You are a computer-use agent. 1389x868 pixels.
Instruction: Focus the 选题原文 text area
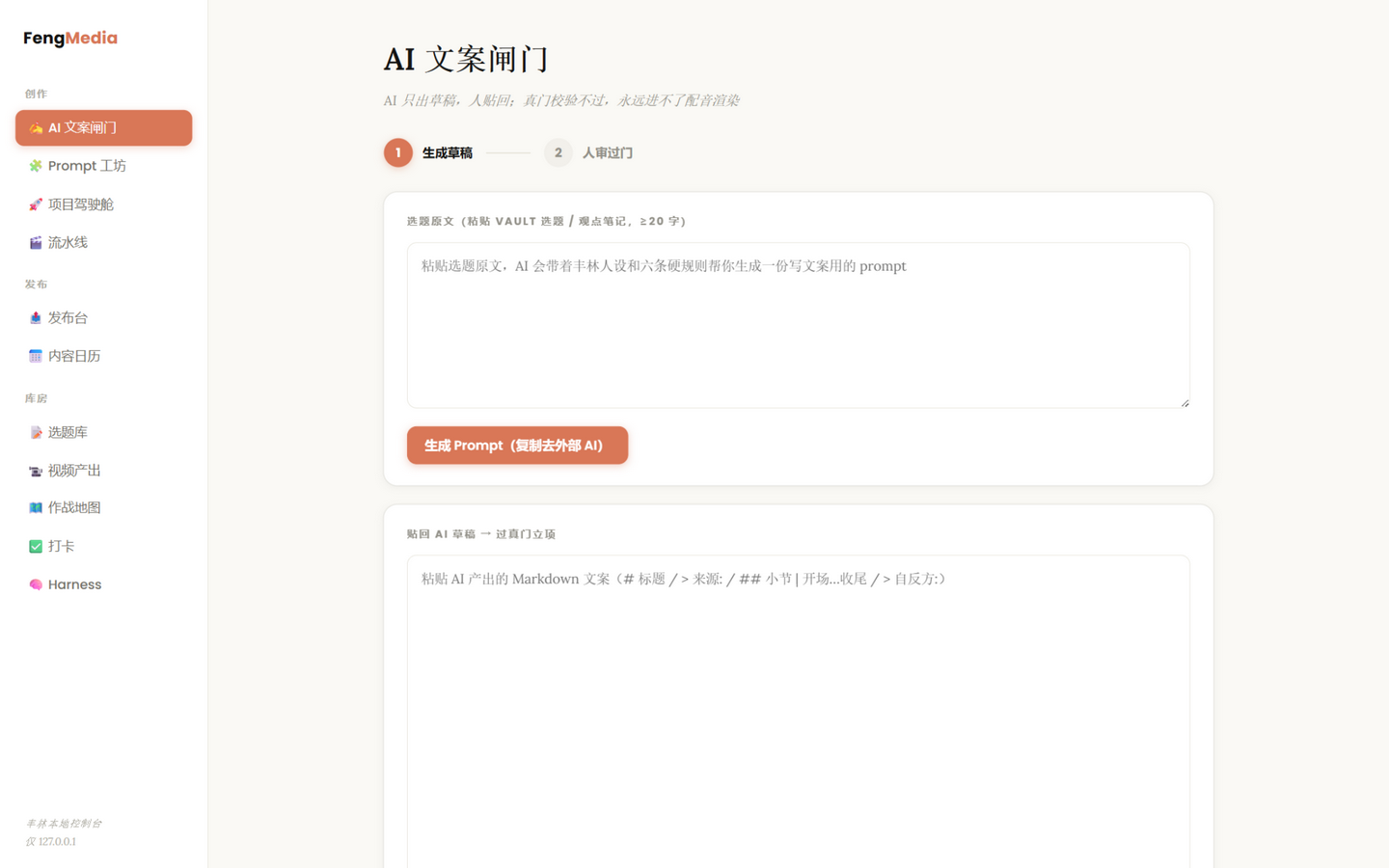coord(798,325)
